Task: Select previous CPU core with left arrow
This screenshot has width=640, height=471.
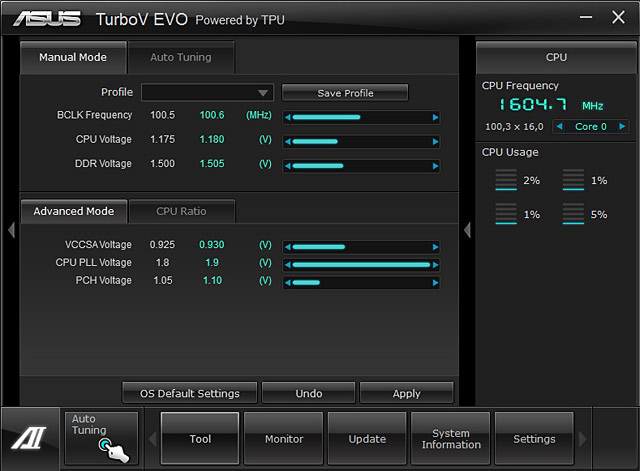Action: click(560, 127)
